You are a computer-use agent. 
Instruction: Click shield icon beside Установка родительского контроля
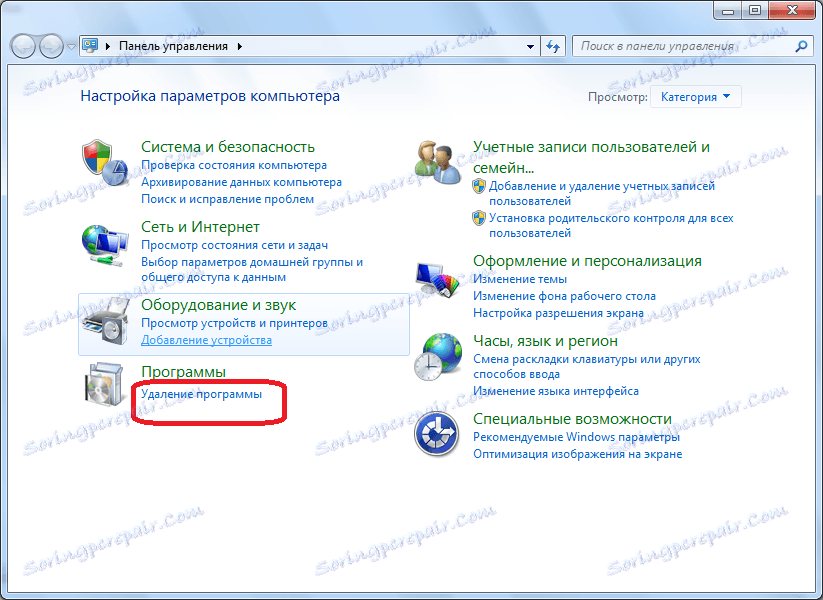tap(479, 218)
